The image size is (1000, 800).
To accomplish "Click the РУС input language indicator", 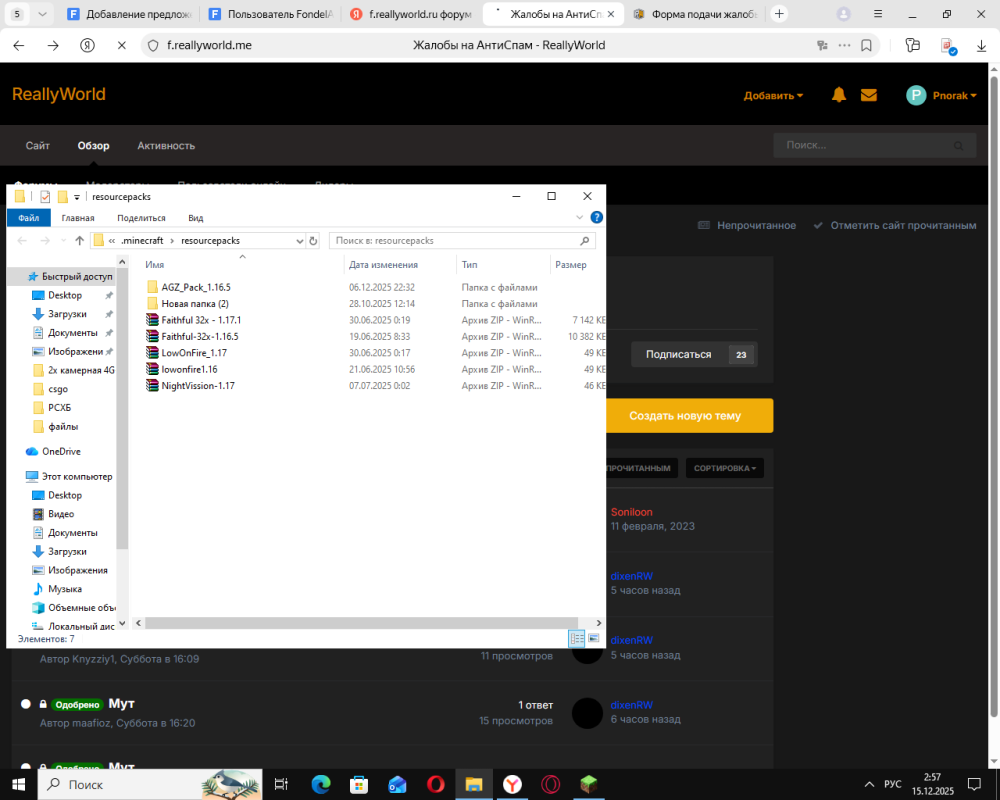I will point(892,784).
